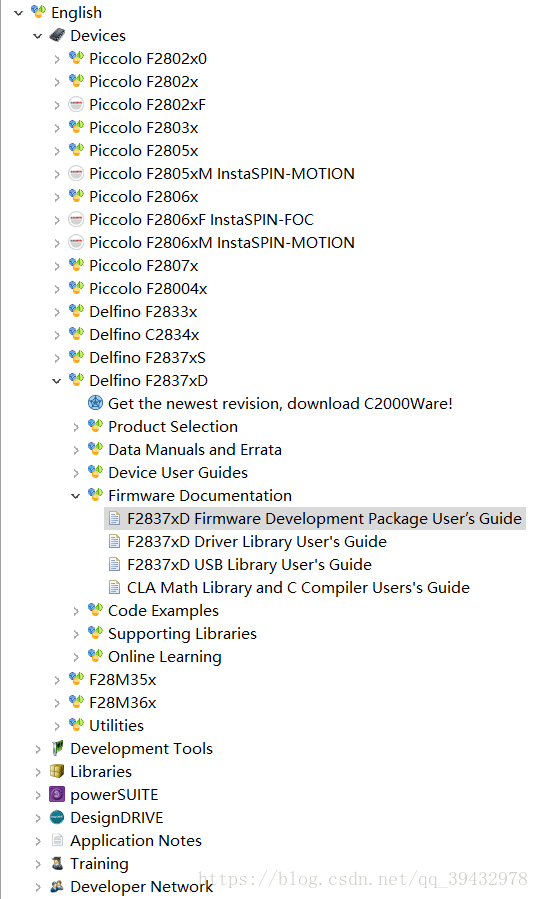Click the Product Selection package icon
This screenshot has width=539, height=899.
tap(95, 426)
